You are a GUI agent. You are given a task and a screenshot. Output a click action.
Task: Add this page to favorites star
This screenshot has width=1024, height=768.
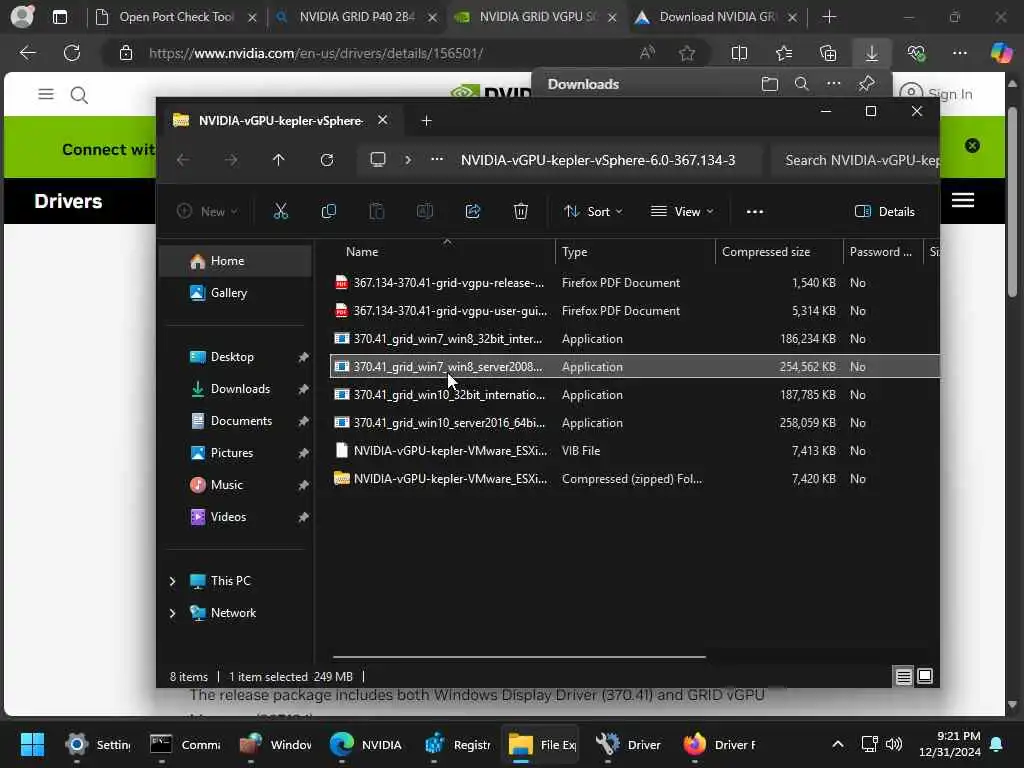pyautogui.click(x=686, y=53)
